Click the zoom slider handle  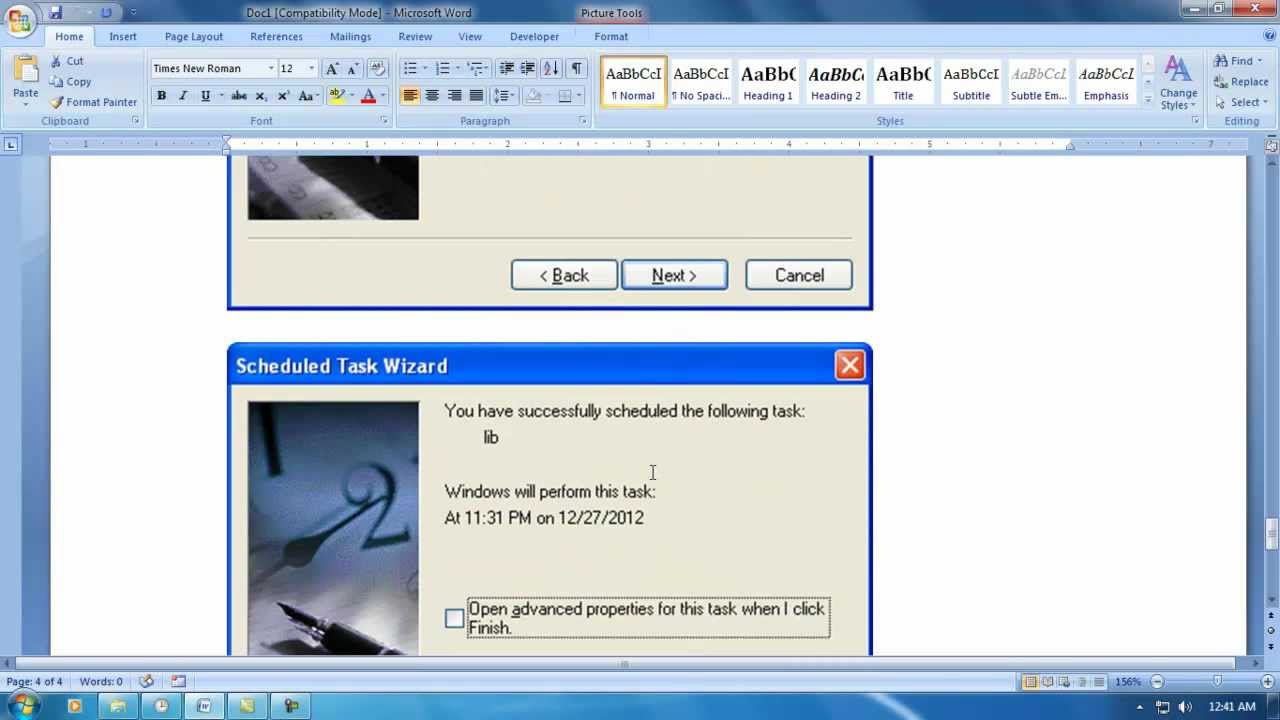1216,682
